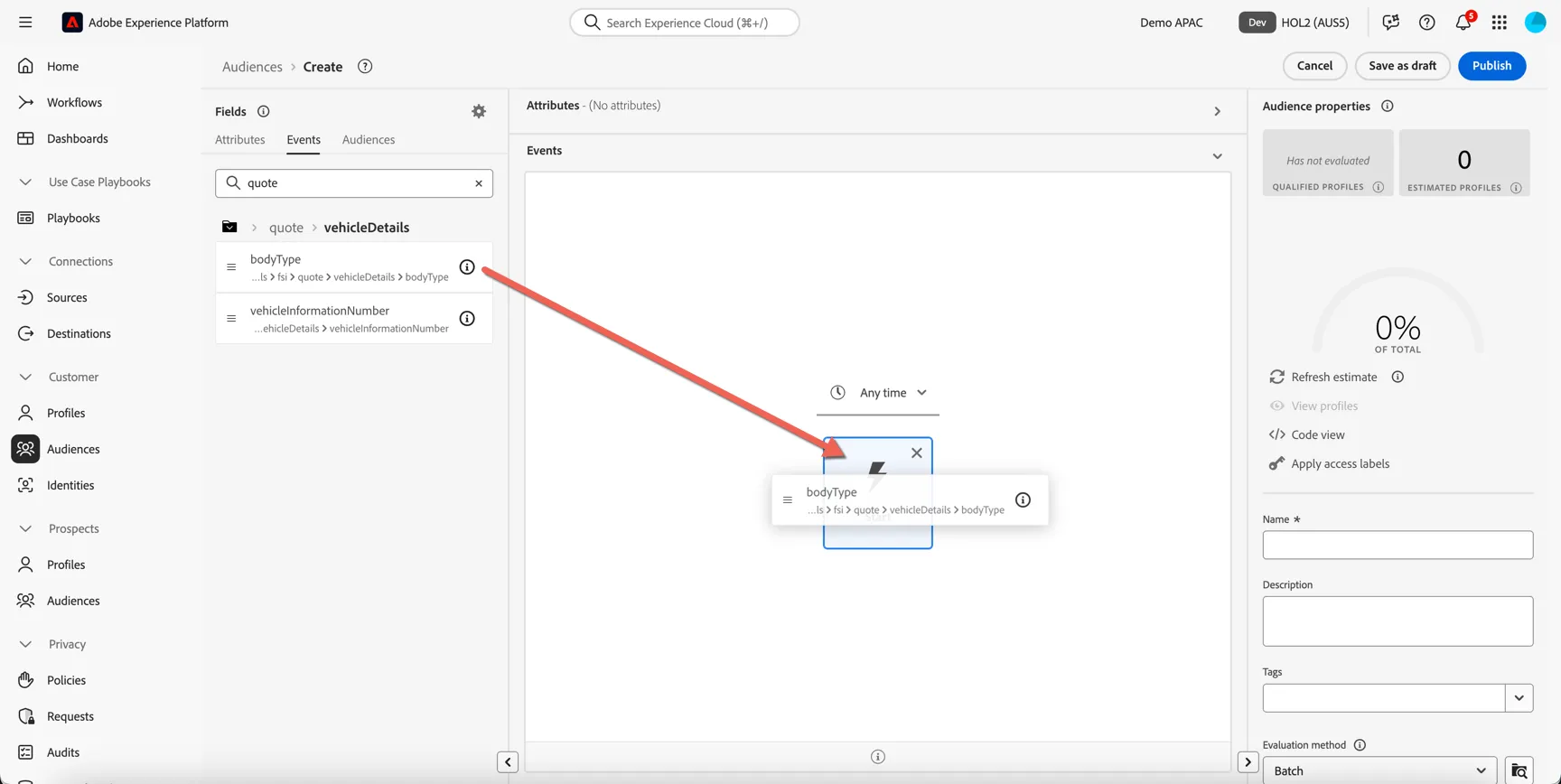Open the Tags dropdown arrow
Screen dimensions: 1561x784
pos(1519,698)
